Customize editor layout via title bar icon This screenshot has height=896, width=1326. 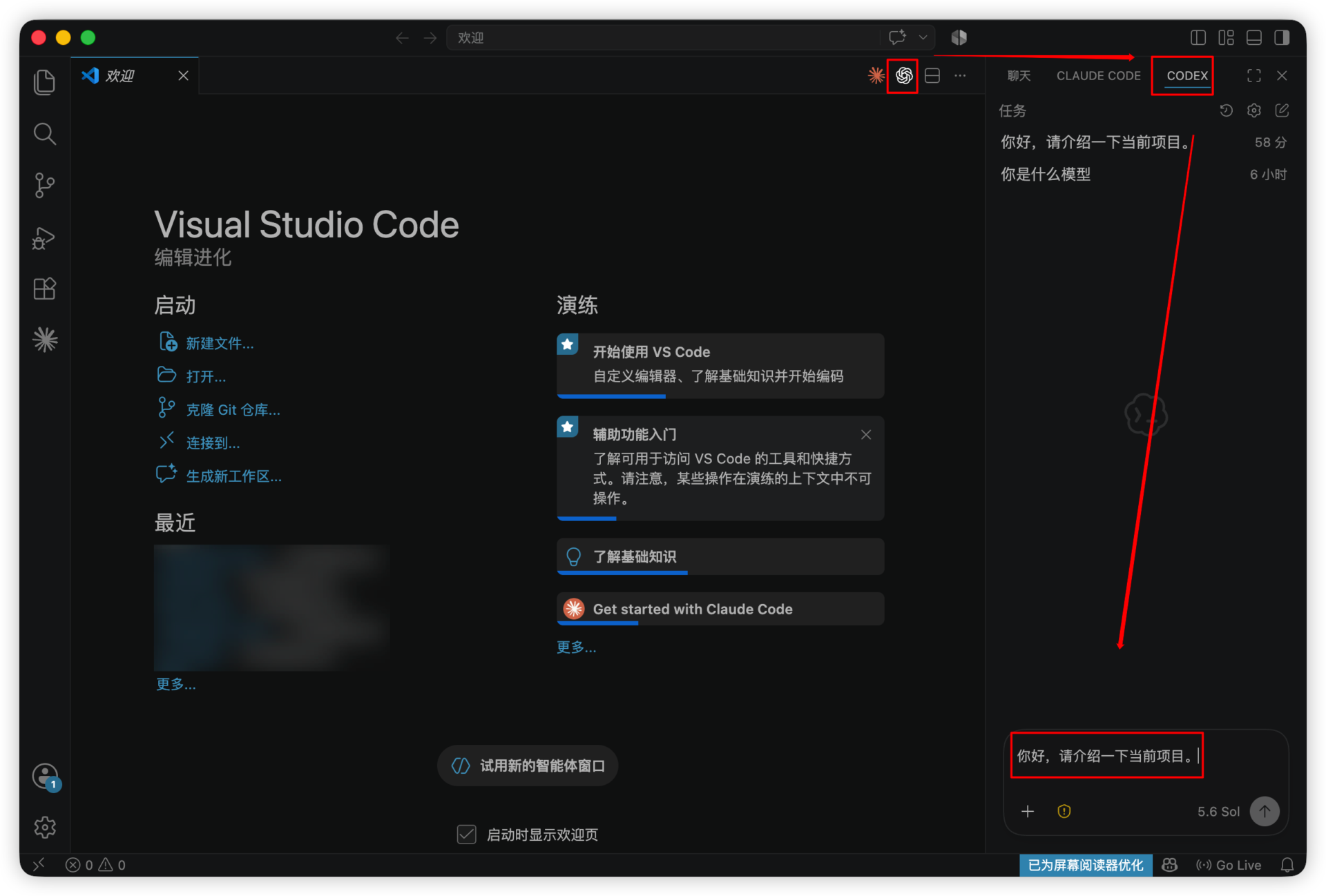(1226, 37)
